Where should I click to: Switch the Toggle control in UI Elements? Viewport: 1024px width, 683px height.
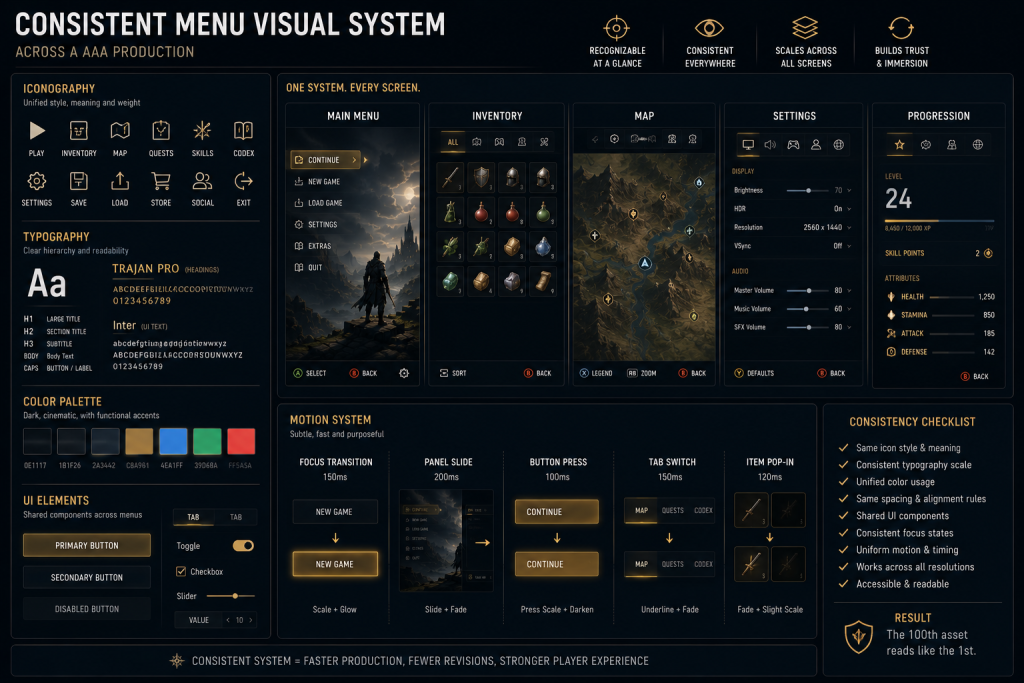[243, 545]
